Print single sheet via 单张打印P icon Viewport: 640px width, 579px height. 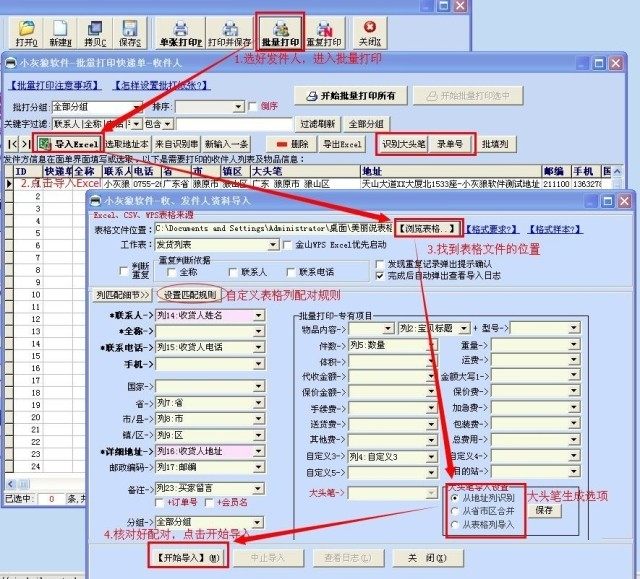[x=181, y=33]
